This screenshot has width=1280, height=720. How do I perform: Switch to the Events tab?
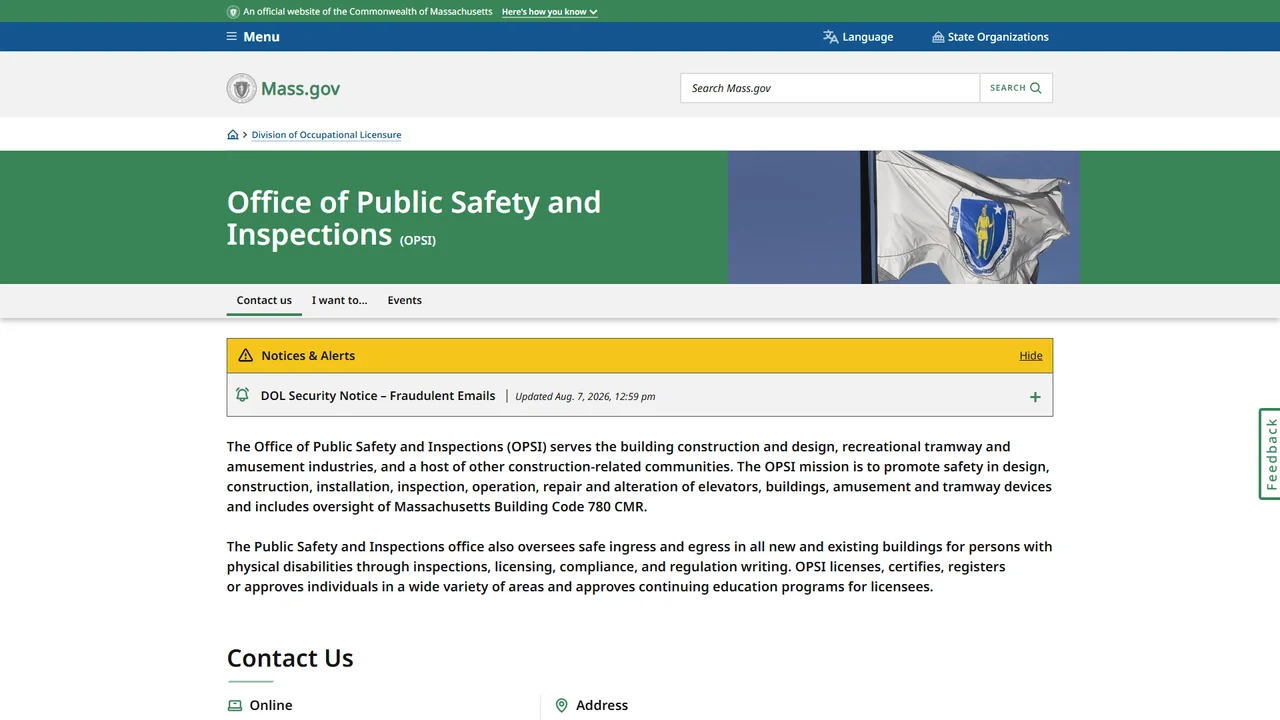pyautogui.click(x=405, y=300)
